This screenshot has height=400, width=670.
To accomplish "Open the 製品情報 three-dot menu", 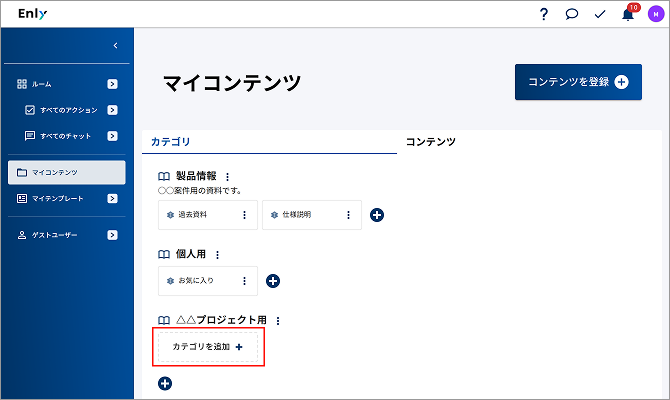I will click(227, 176).
